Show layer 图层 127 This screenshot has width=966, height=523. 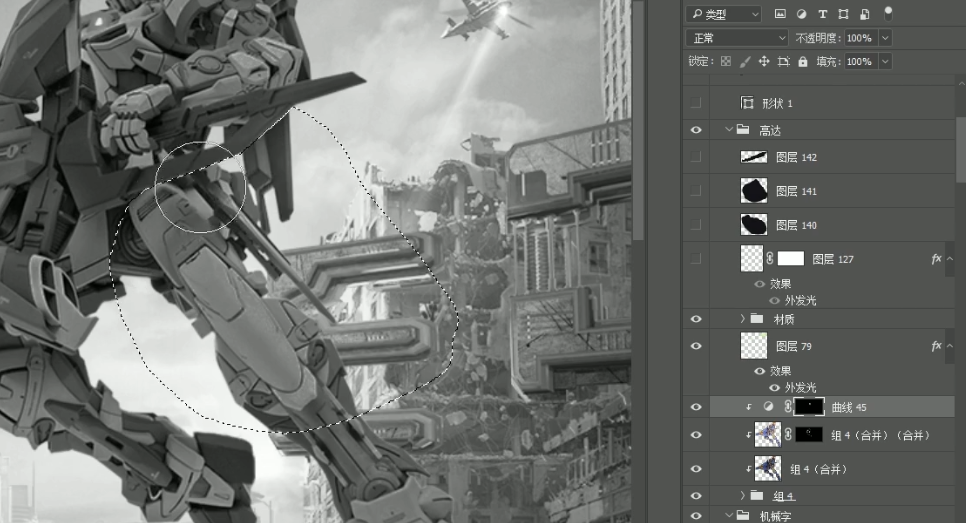(x=696, y=259)
